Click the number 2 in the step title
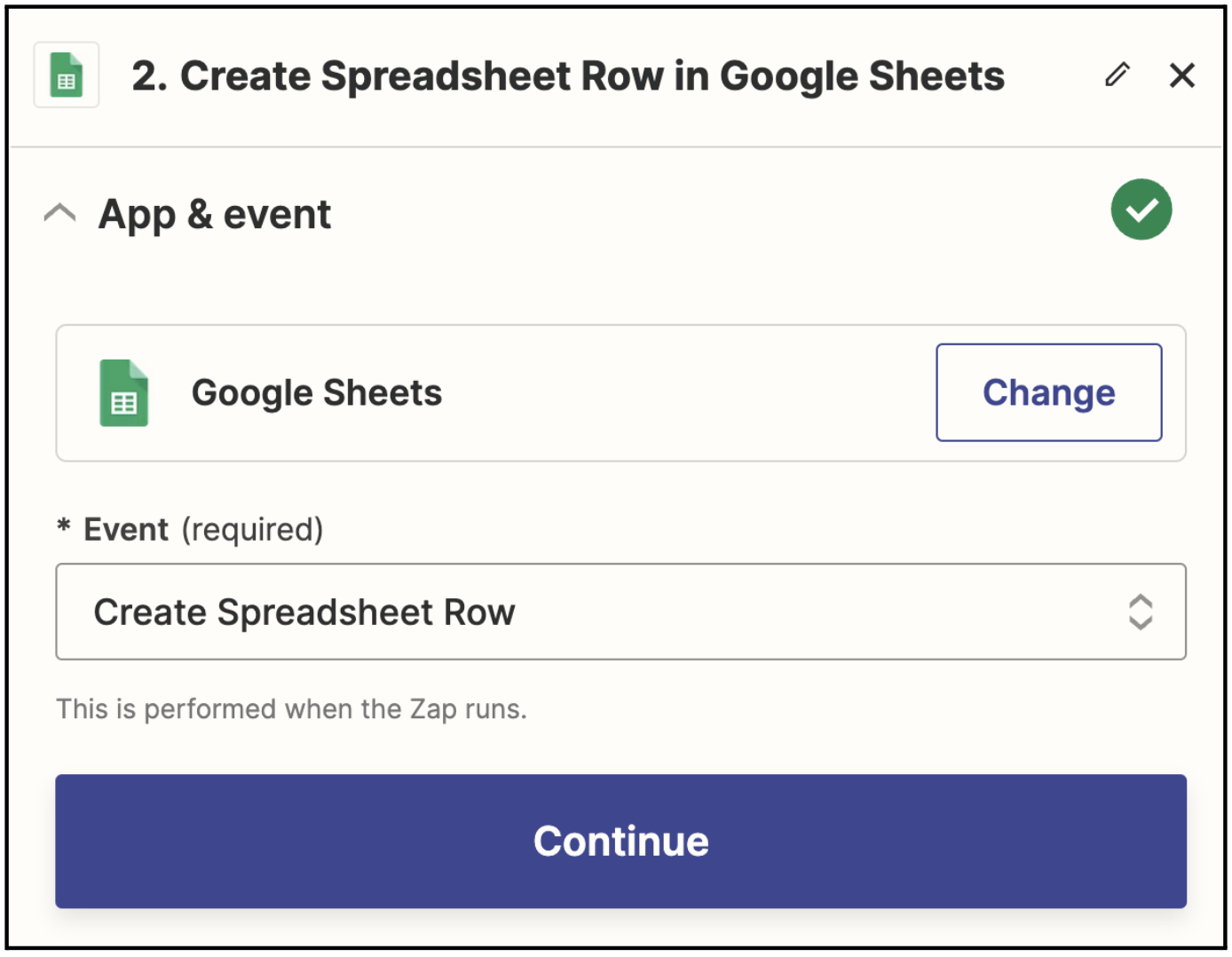Image resolution: width=1232 pixels, height=957 pixels. (144, 76)
